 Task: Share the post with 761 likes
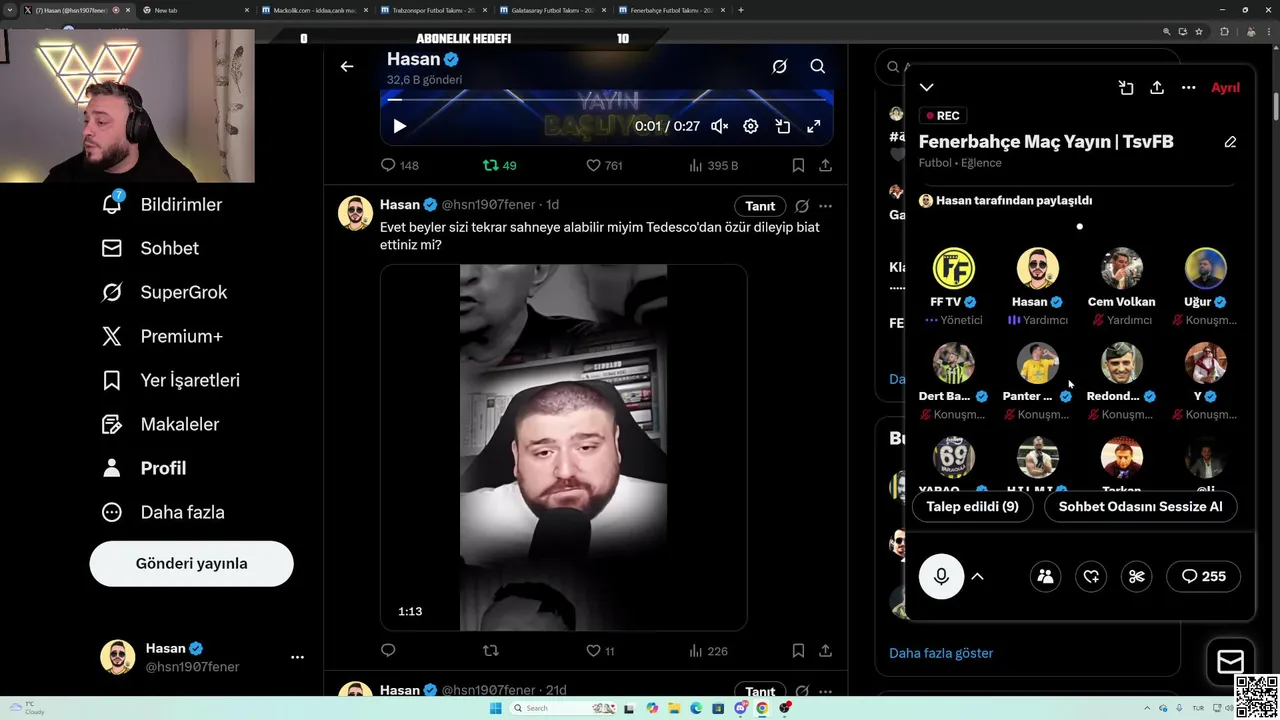825,165
